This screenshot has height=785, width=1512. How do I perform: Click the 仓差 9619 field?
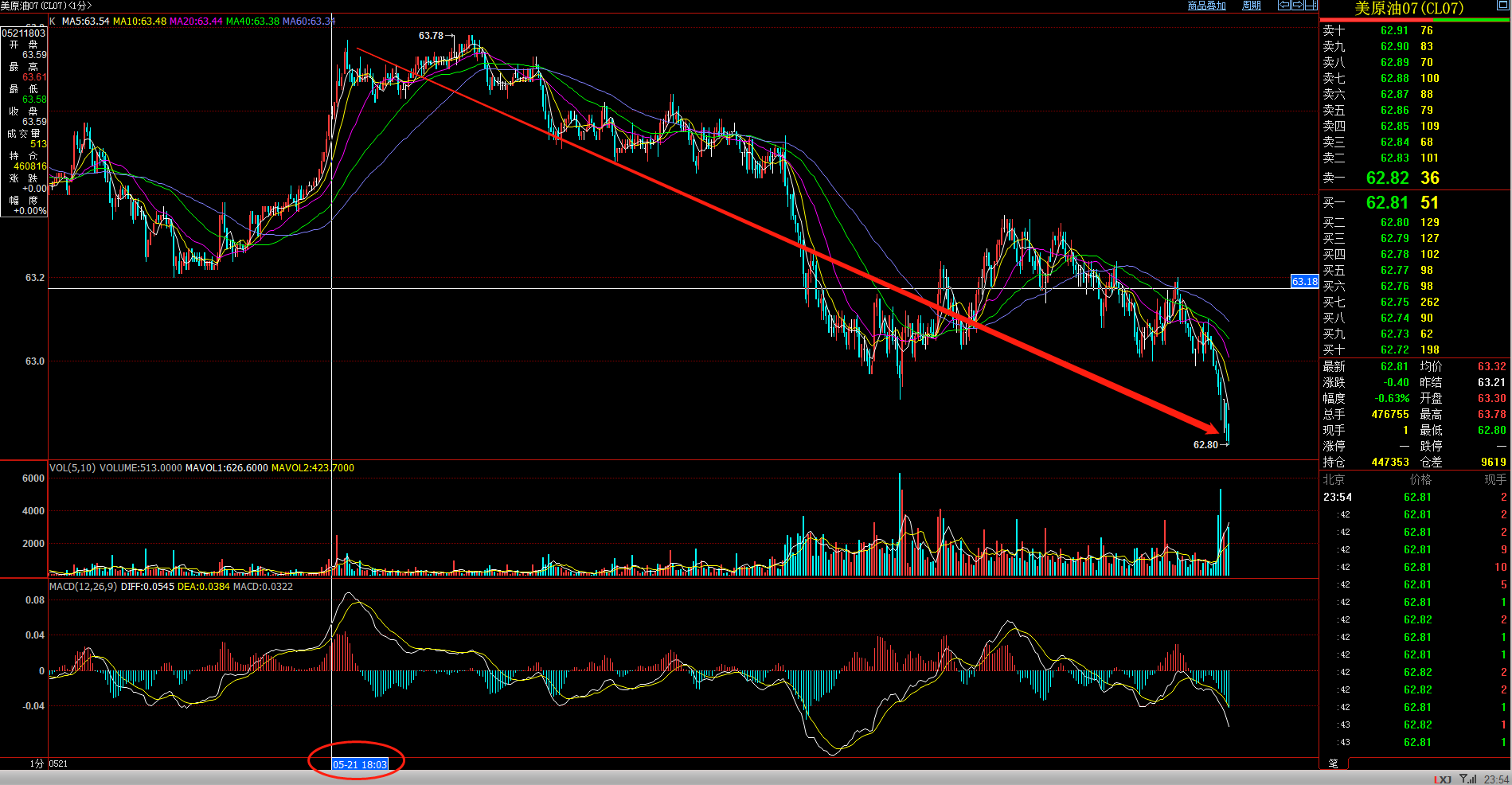[1463, 463]
